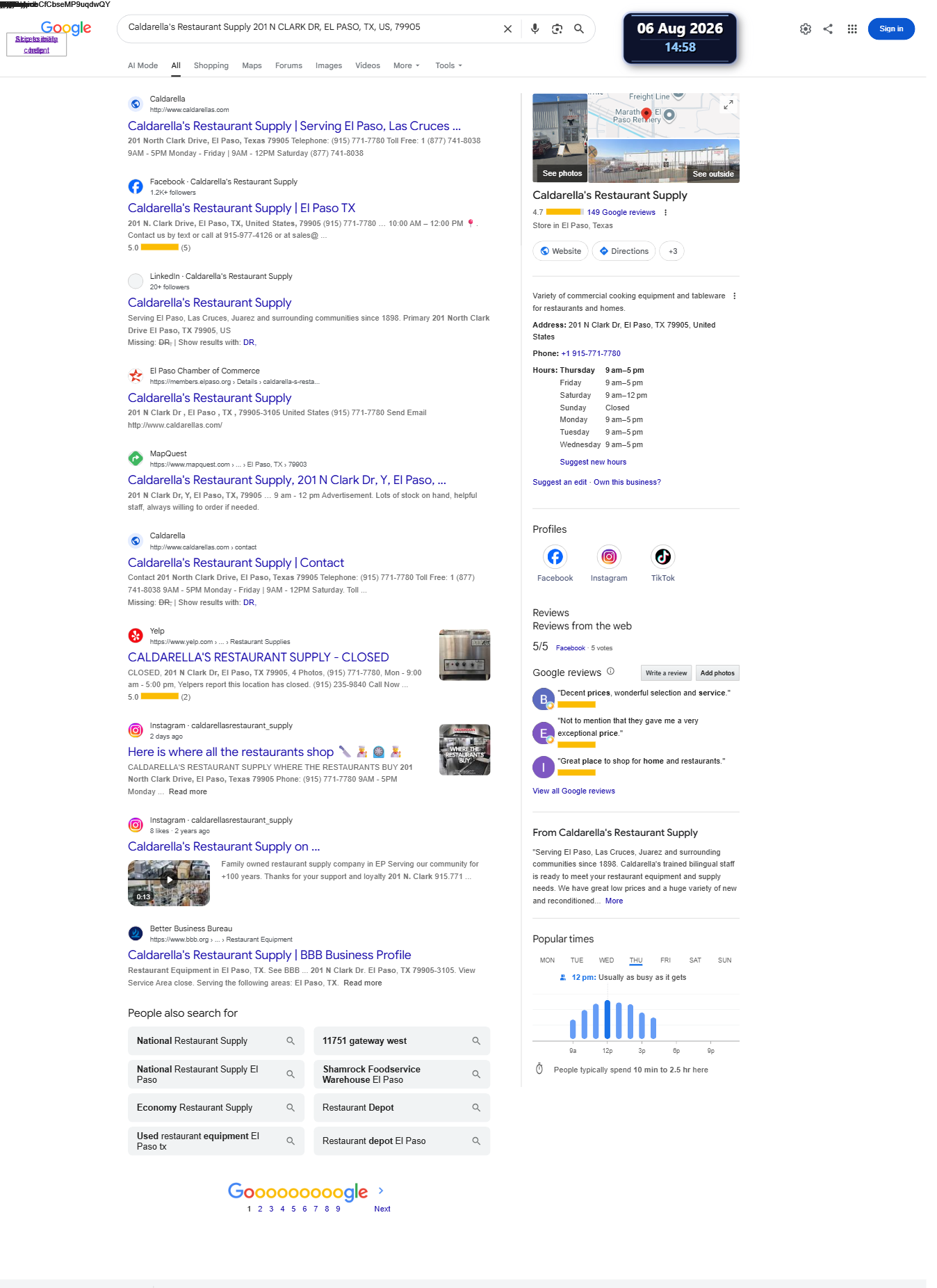Open Caldarella's Contact page result
The height and width of the screenshot is (1288, 937).
point(236,563)
